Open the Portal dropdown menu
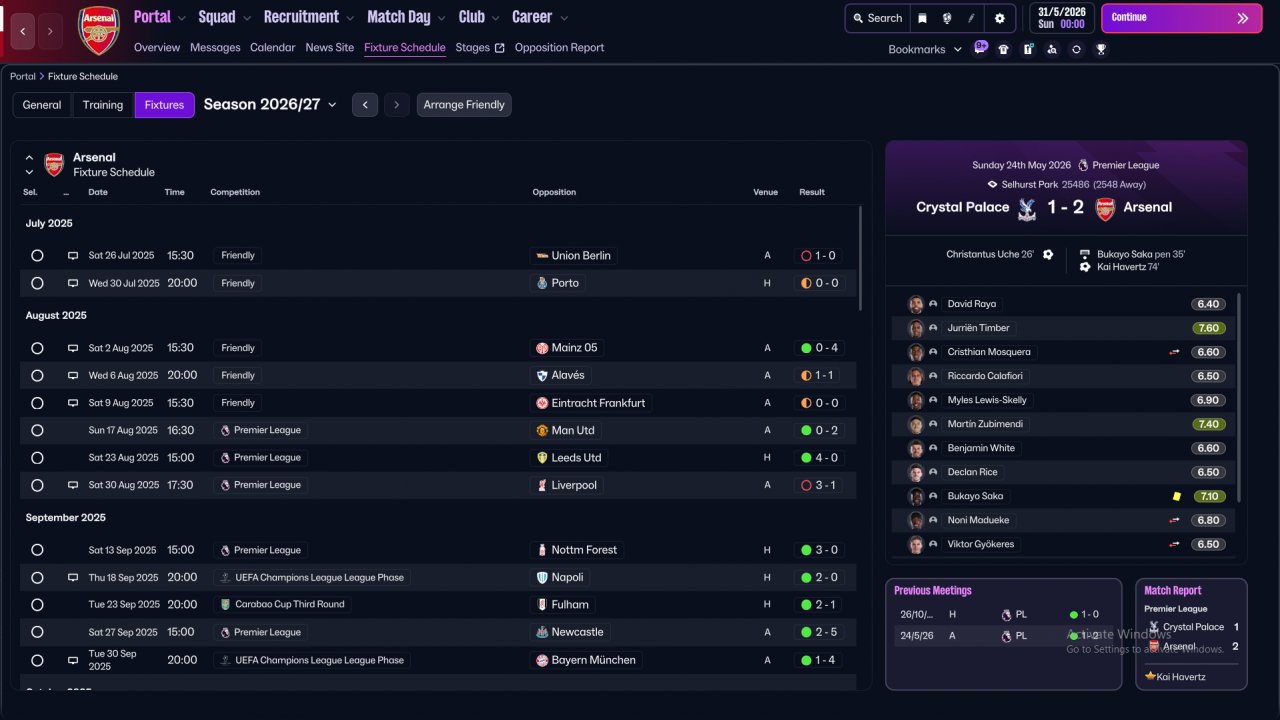The height and width of the screenshot is (720, 1280). [x=160, y=17]
